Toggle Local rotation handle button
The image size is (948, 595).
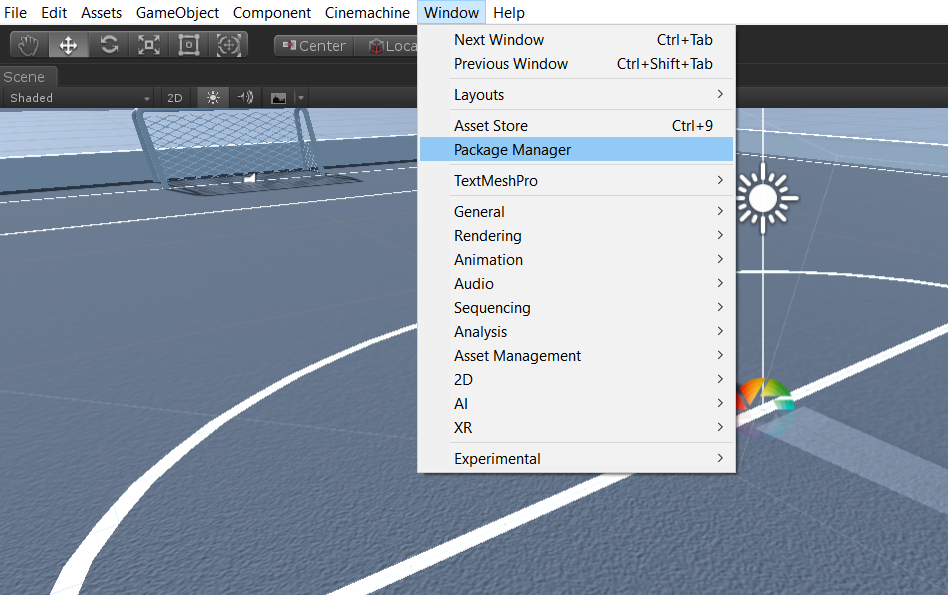tap(386, 46)
